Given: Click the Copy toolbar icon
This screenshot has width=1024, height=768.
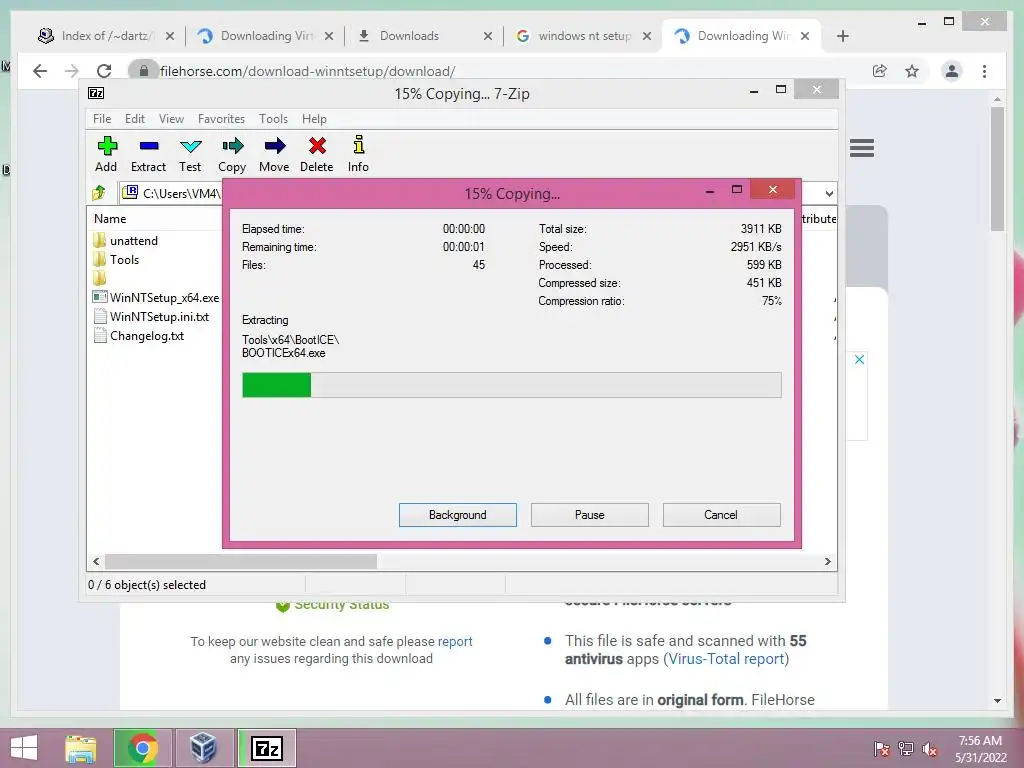Looking at the screenshot, I should (x=232, y=154).
